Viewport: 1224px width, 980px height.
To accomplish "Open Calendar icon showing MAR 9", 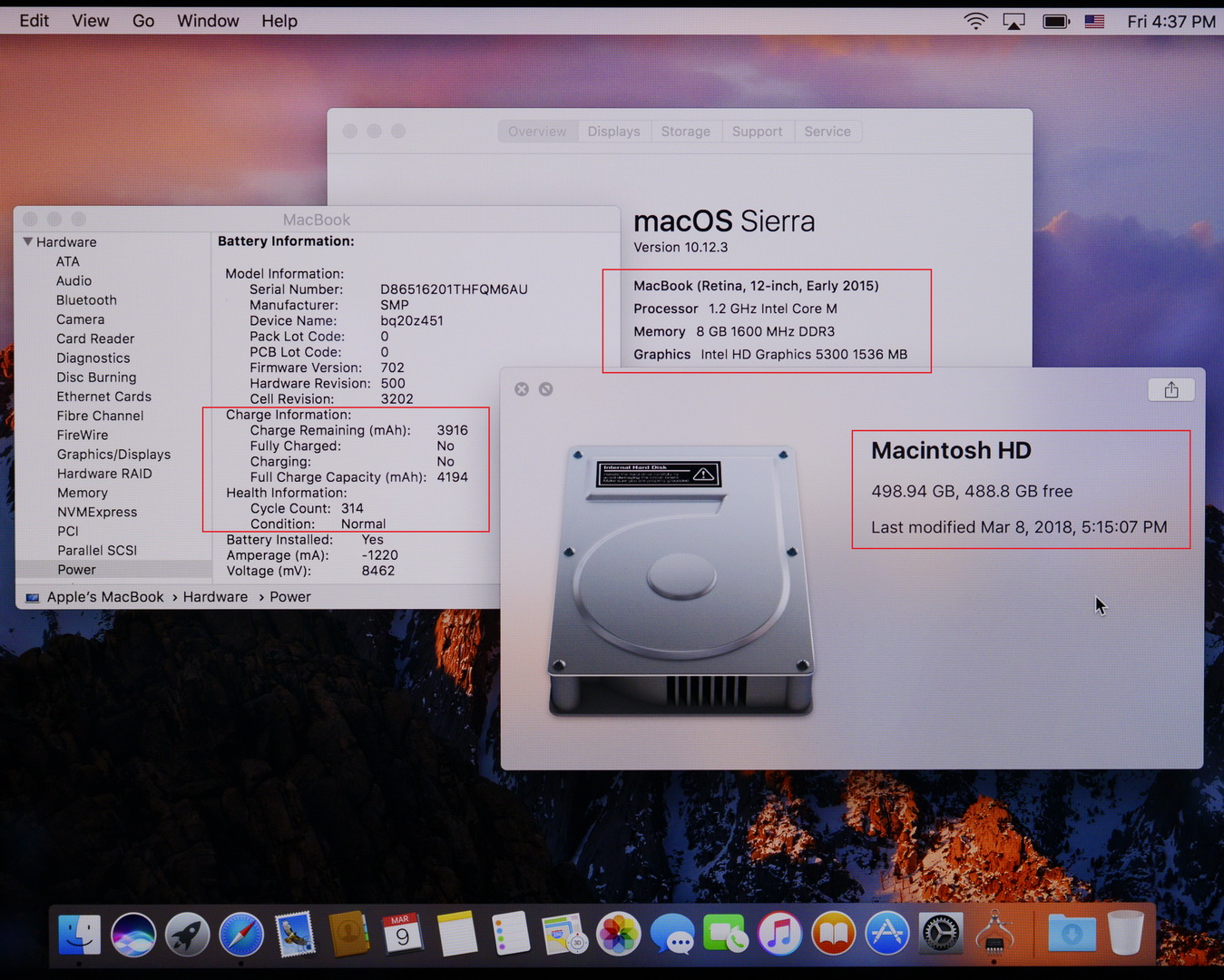I will point(403,934).
